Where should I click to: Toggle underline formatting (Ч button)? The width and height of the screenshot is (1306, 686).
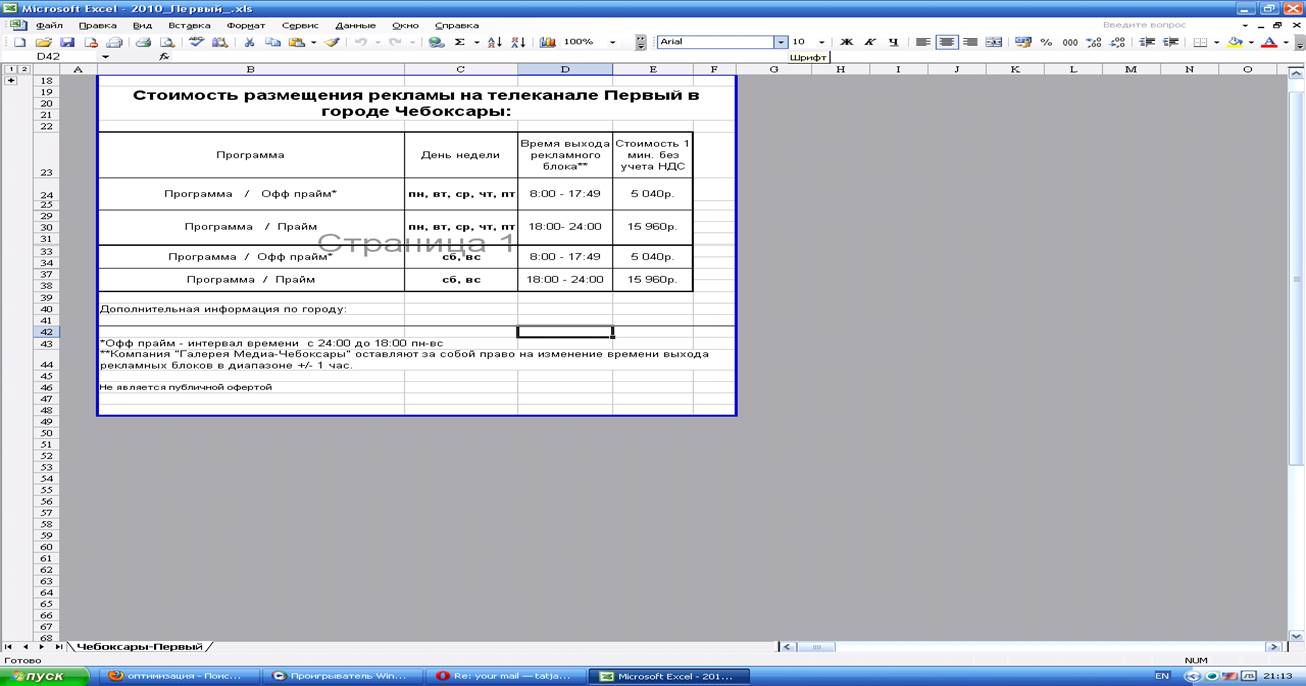(893, 43)
